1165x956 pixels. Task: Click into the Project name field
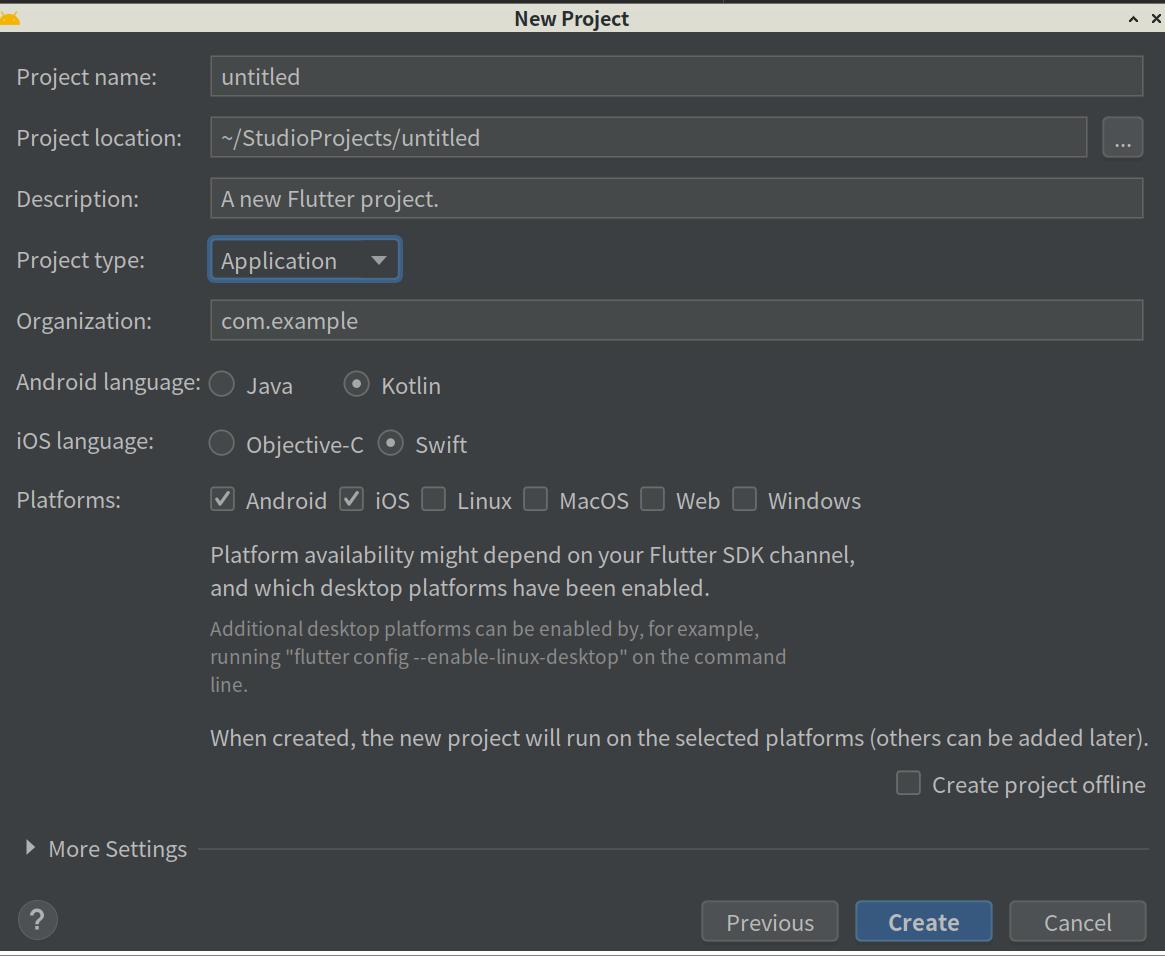tap(676, 77)
